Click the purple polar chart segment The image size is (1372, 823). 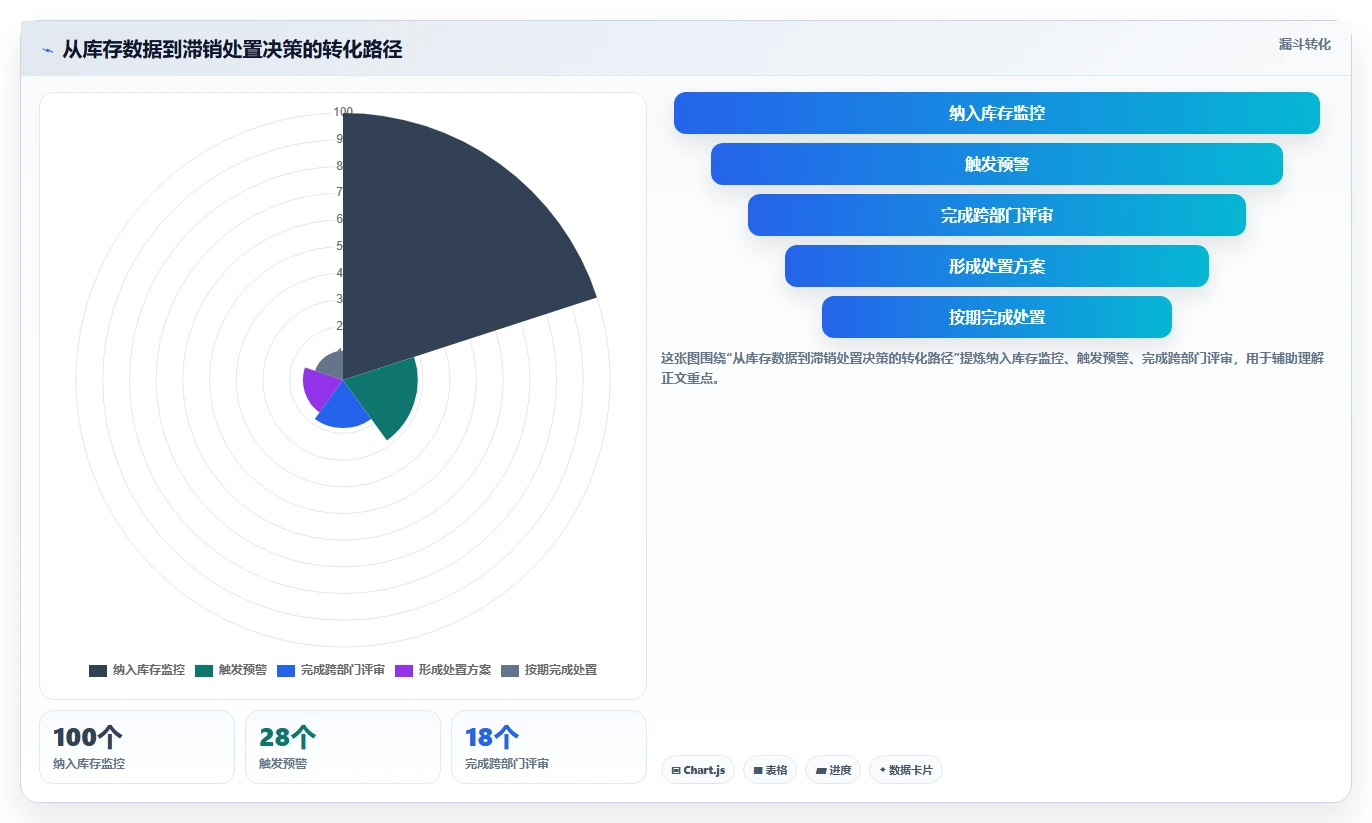click(322, 387)
